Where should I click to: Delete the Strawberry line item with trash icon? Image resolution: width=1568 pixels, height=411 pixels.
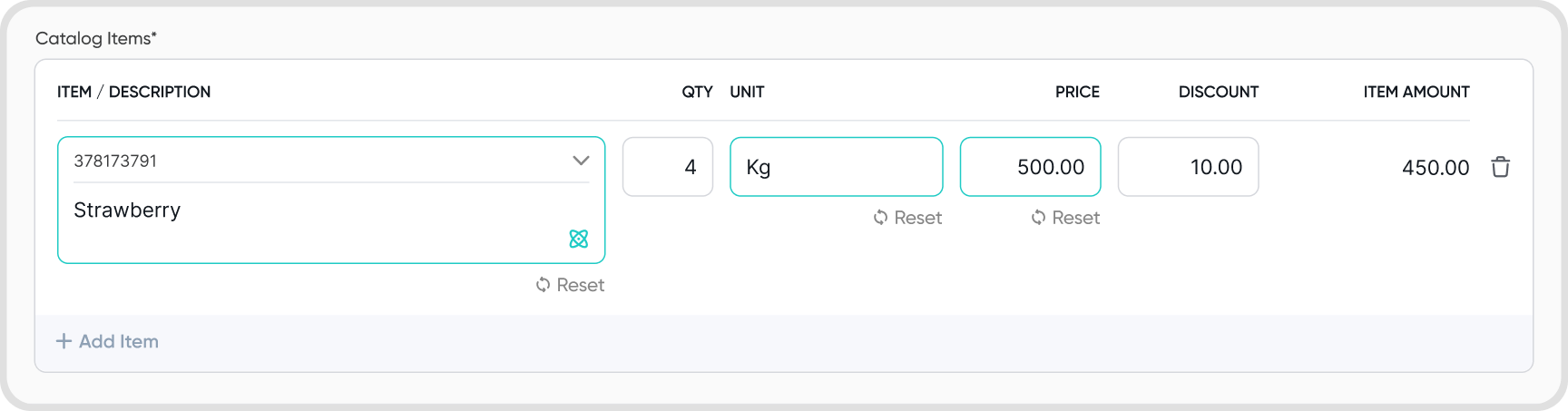coord(1500,167)
